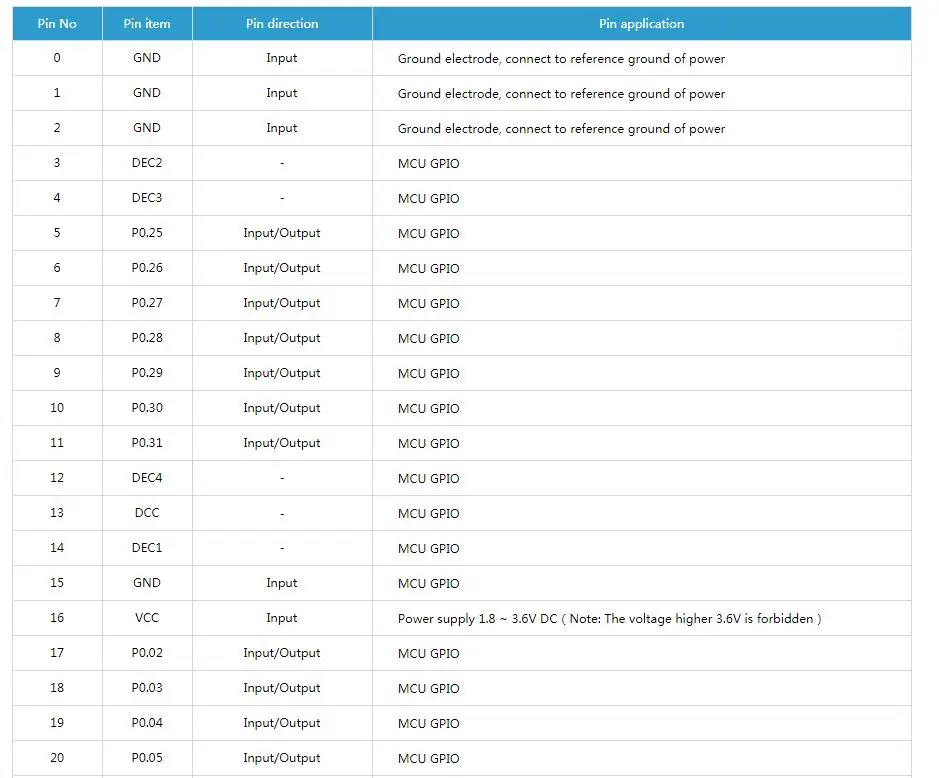Click the 'Pin direction' column header
The width and height of the screenshot is (939, 778).
coord(282,23)
